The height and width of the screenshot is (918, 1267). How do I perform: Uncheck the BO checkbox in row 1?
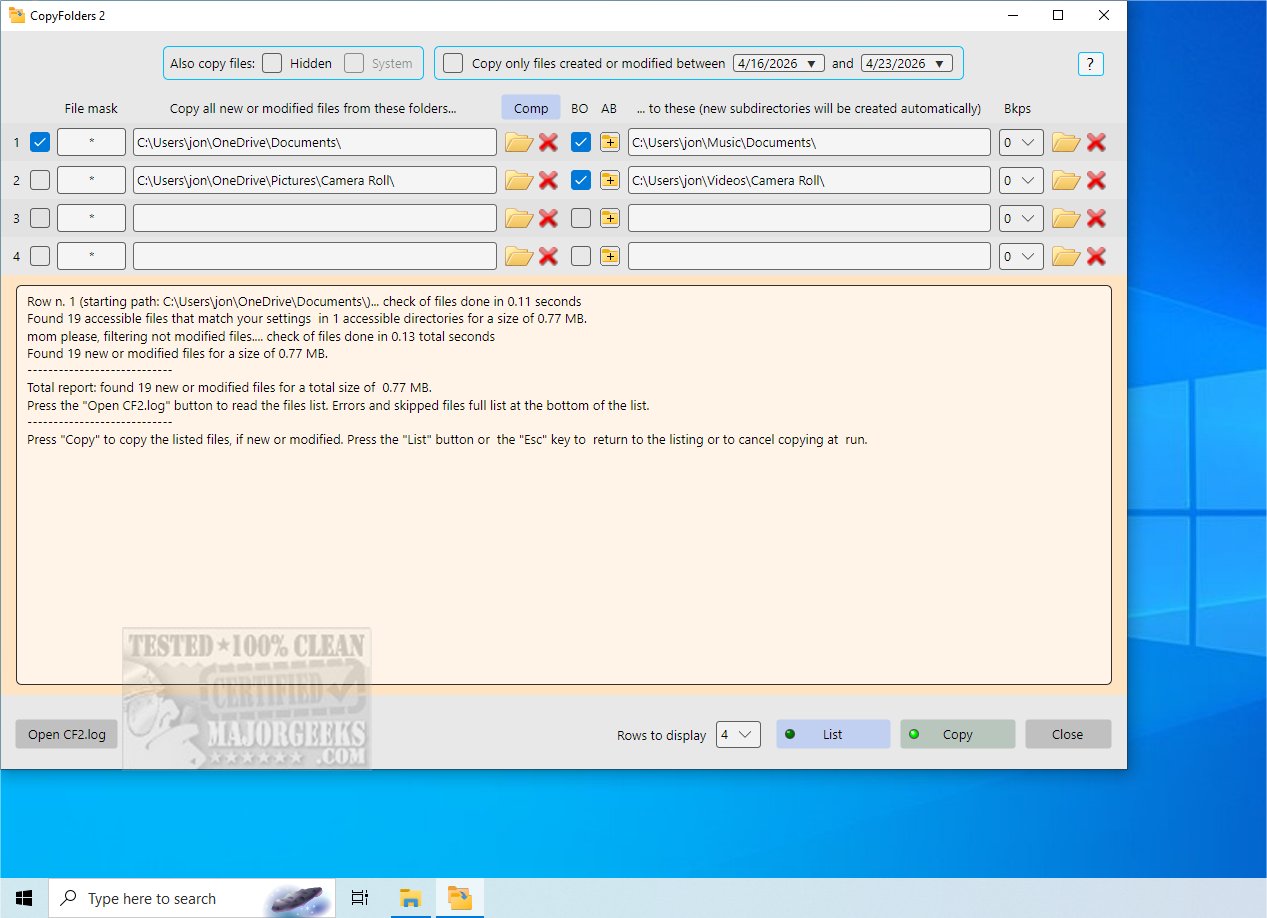tap(581, 142)
